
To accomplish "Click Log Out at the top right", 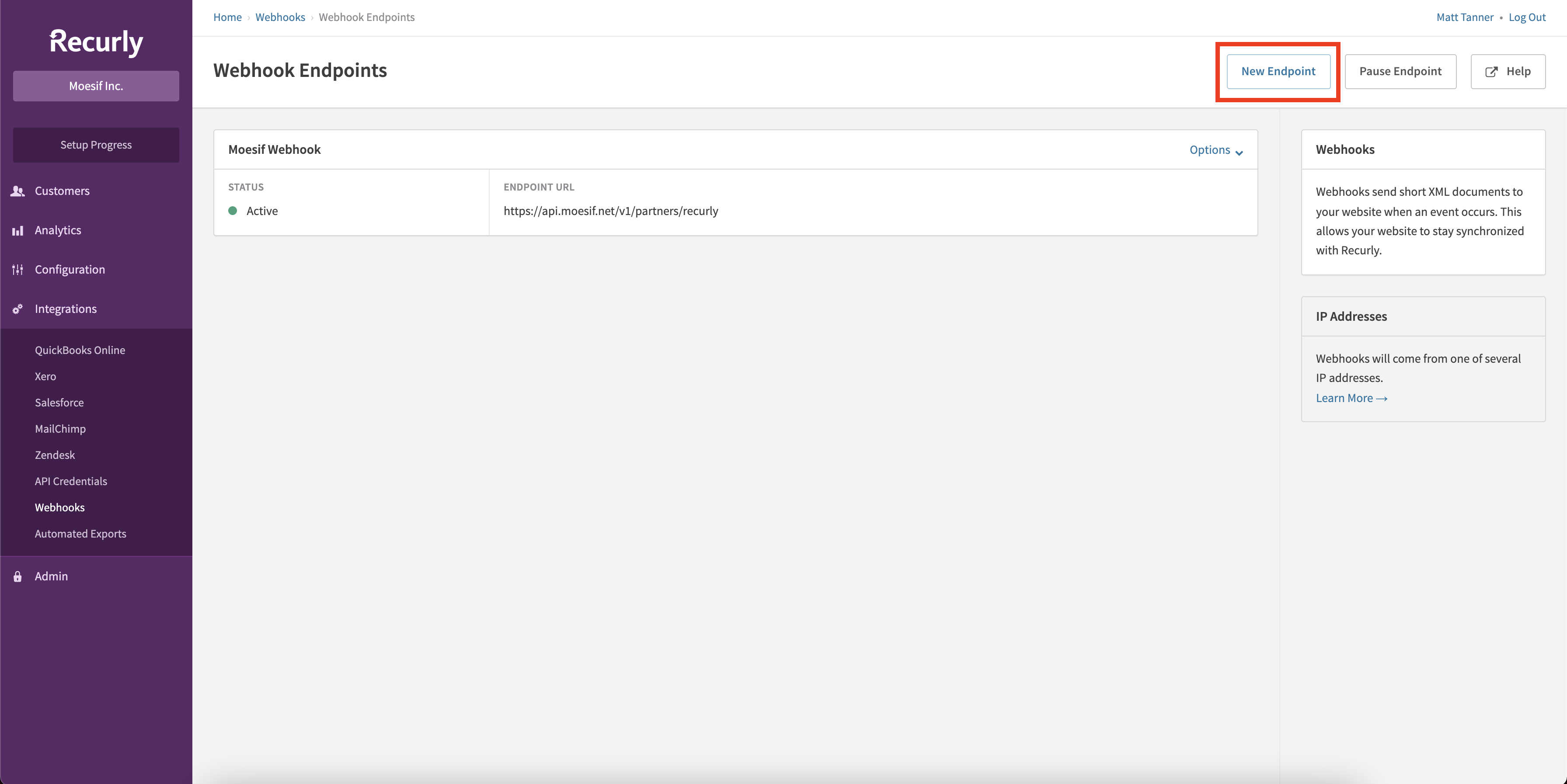I will (1527, 17).
